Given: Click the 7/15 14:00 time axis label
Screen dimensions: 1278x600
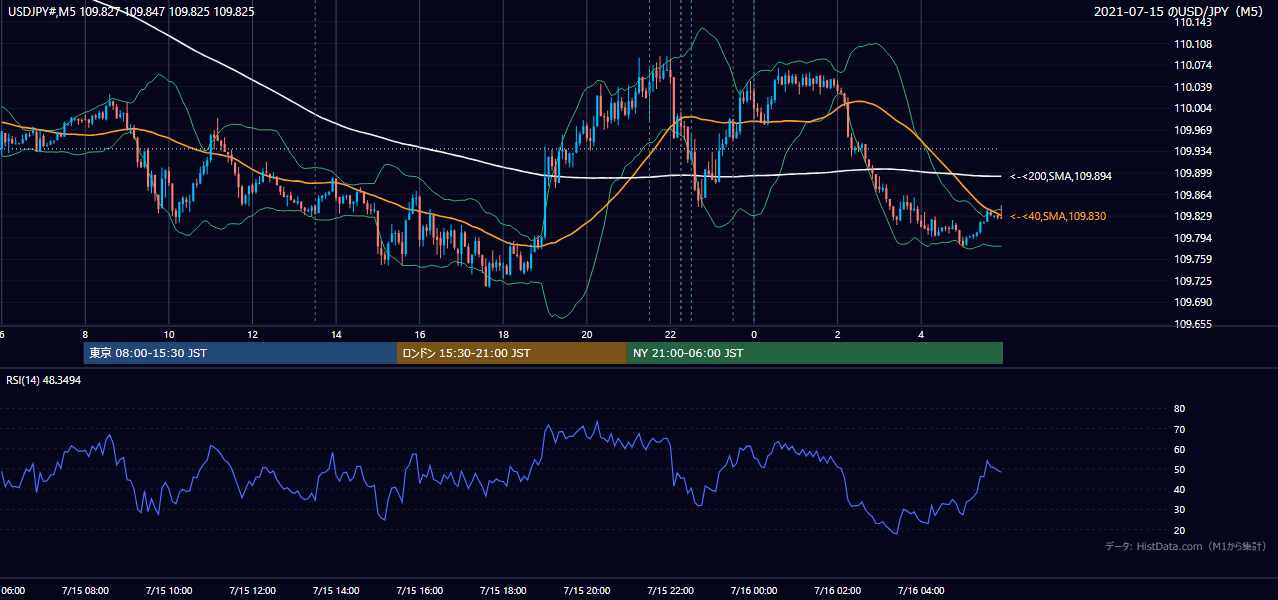Looking at the screenshot, I should click(336, 590).
